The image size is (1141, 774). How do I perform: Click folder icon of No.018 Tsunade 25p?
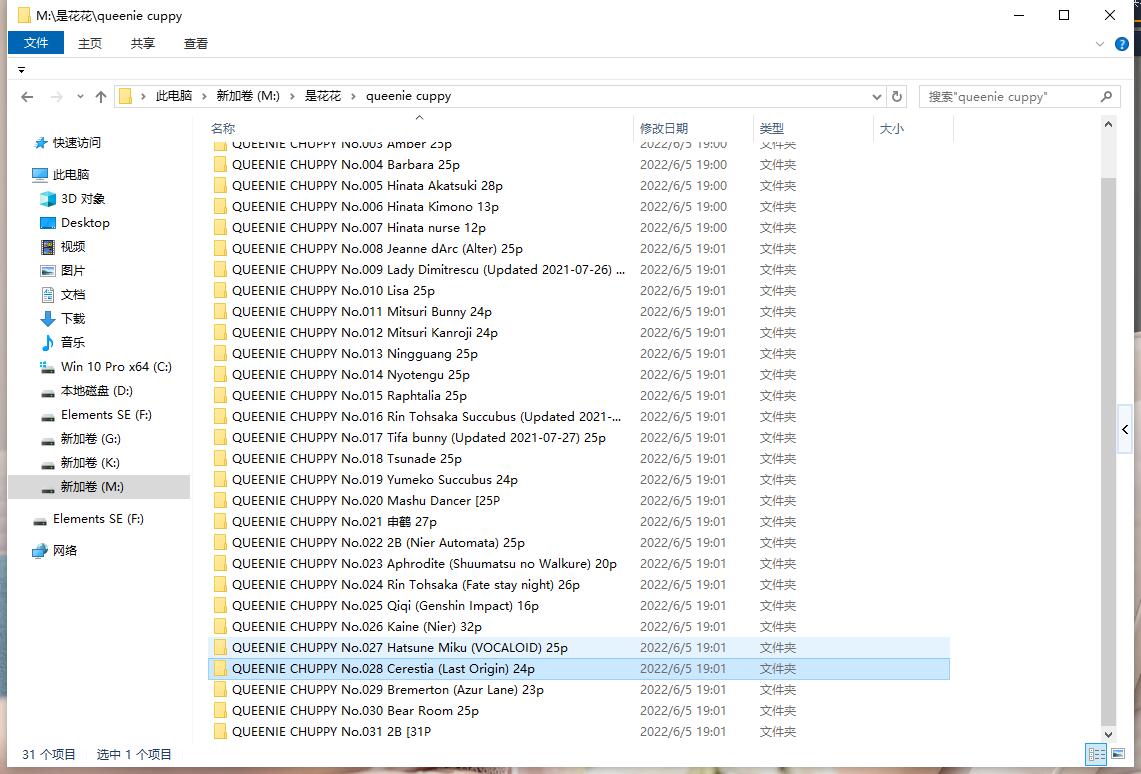pyautogui.click(x=220, y=458)
